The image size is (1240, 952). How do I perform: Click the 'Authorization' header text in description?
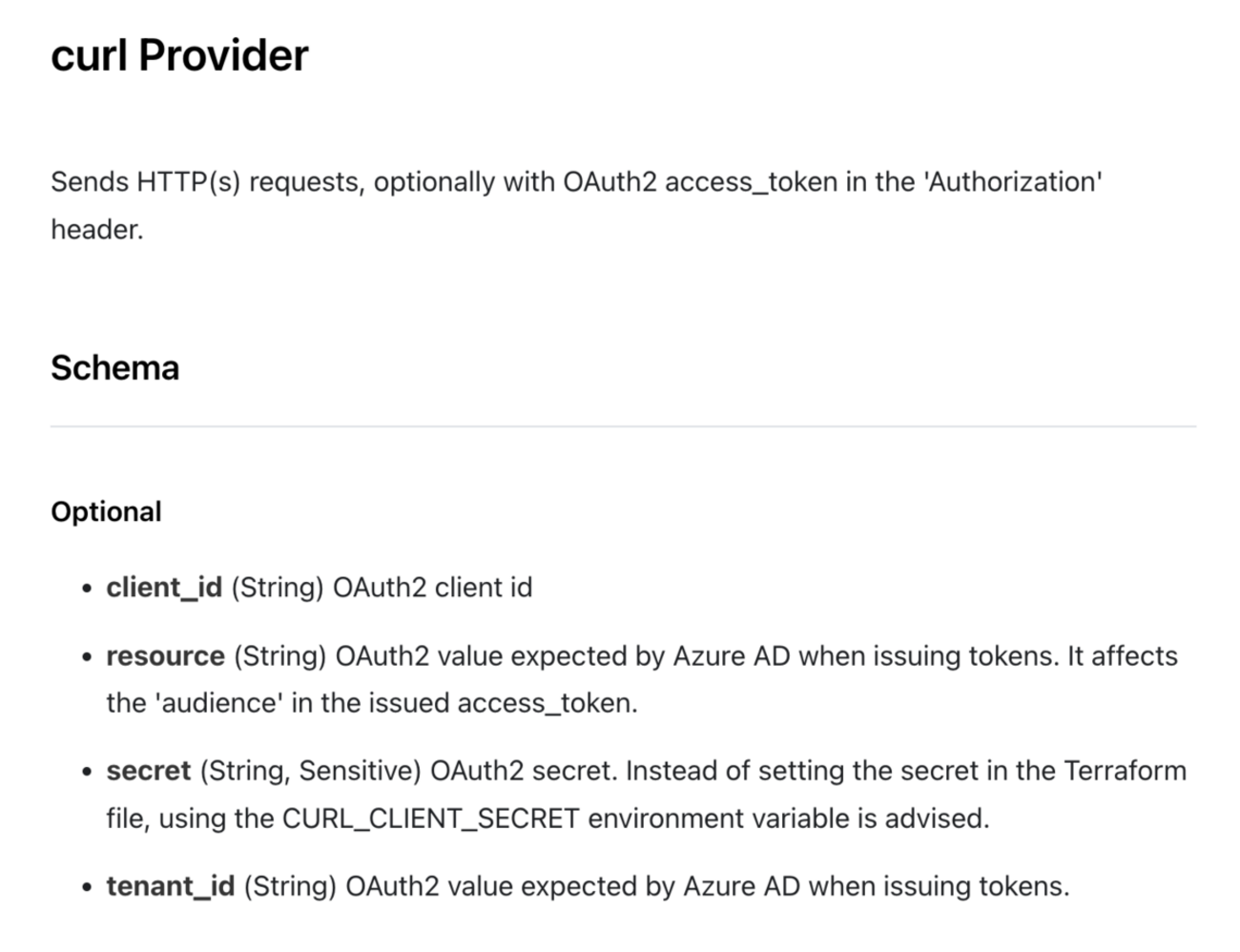1013,181
